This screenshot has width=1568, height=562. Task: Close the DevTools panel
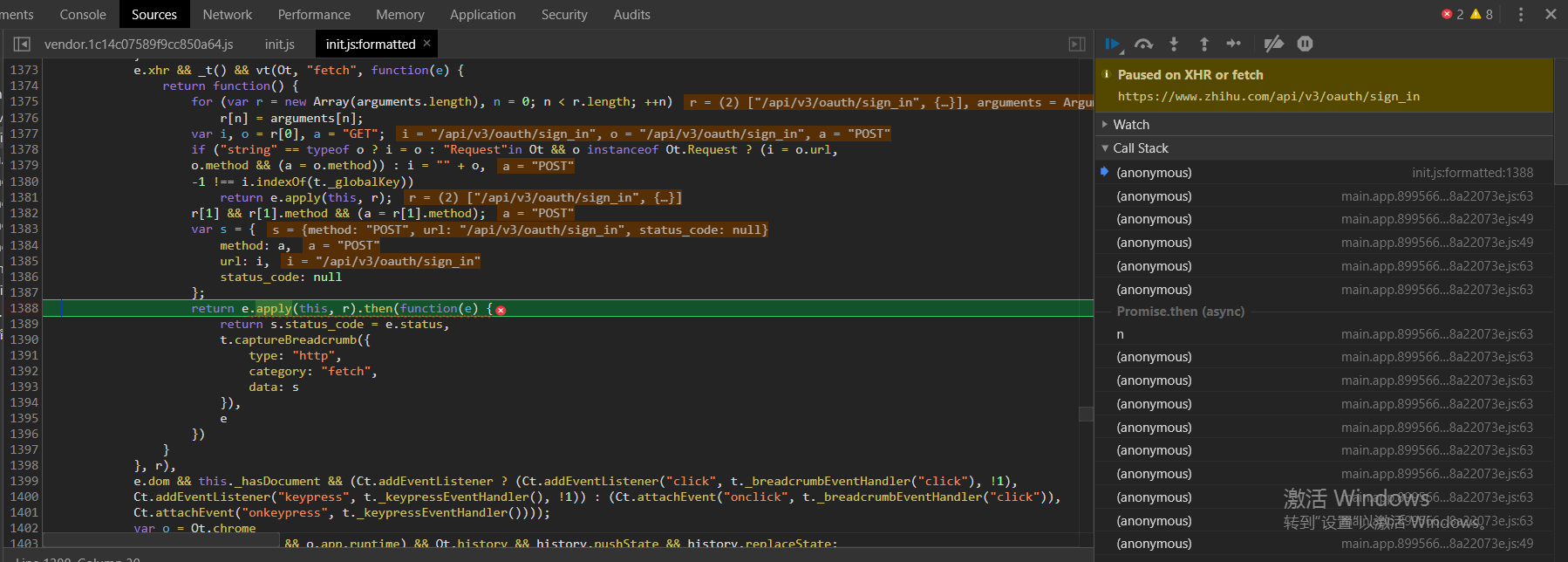tap(1551, 14)
